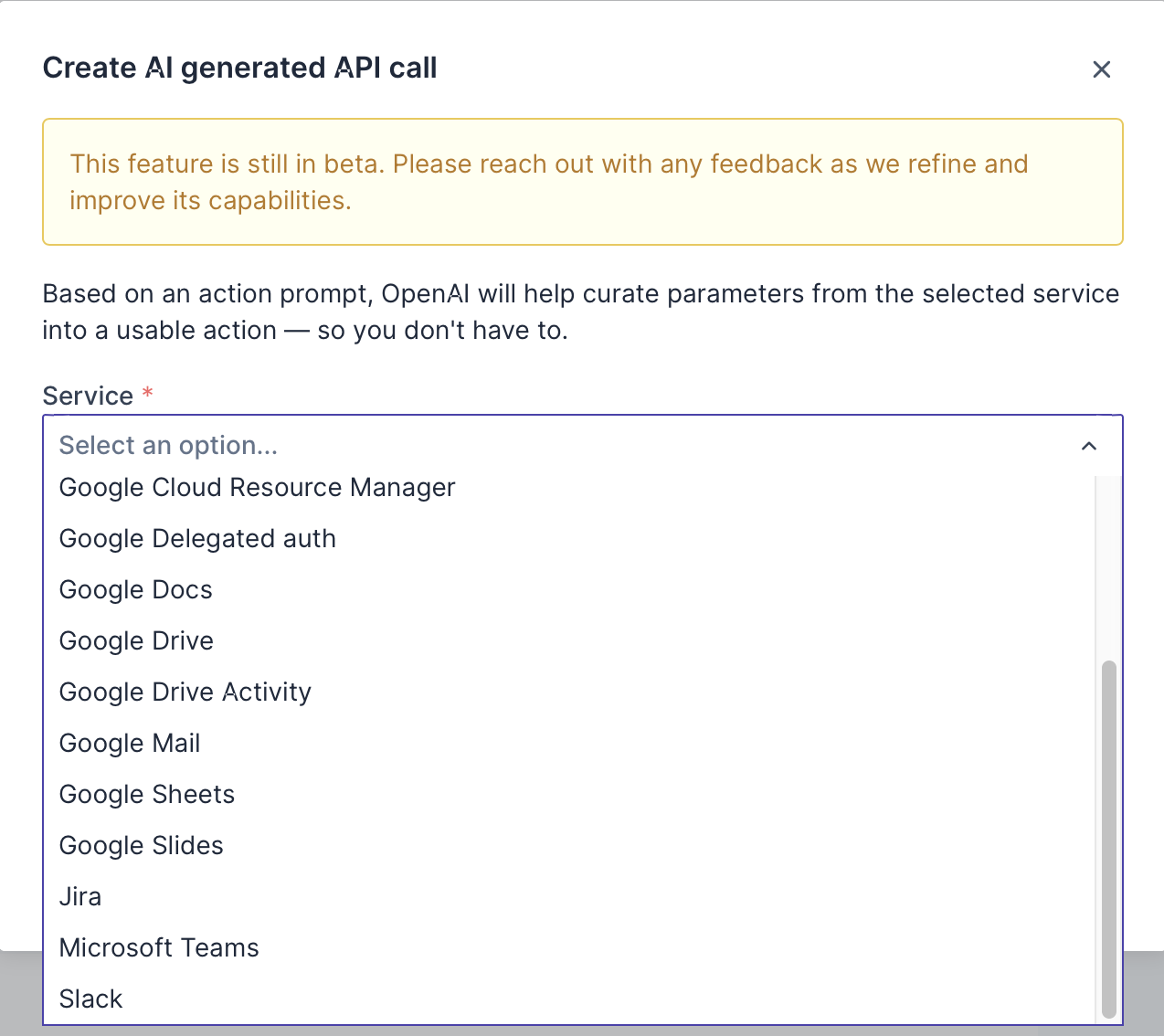Screen dimensions: 1164x1036
Task: Pick Google Drive as the service
Action: coord(136,641)
